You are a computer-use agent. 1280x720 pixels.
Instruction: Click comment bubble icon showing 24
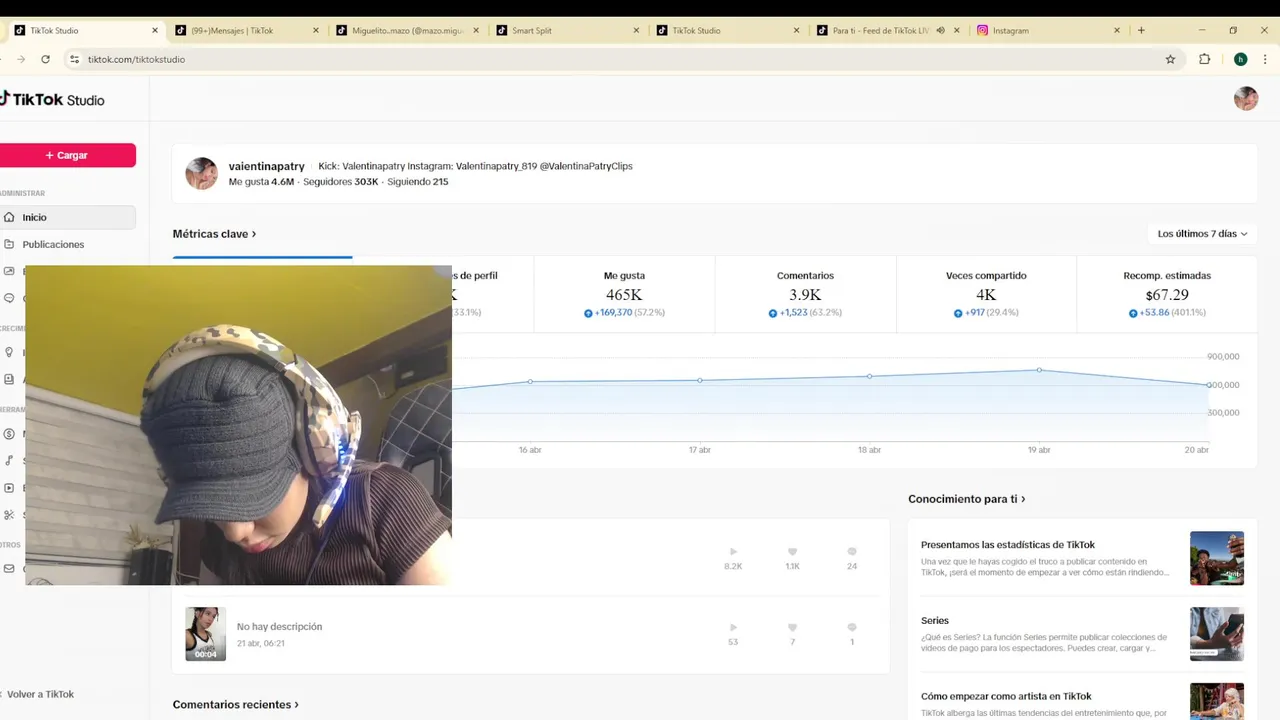852,551
